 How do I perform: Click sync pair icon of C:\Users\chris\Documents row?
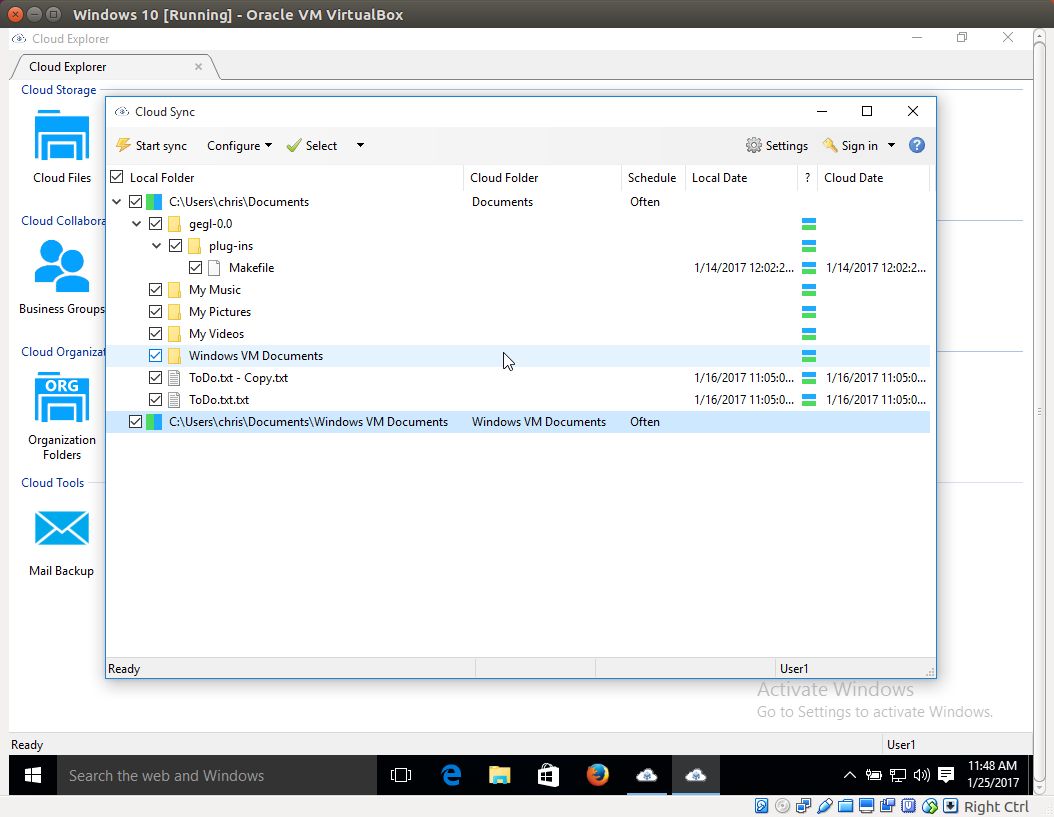point(154,202)
